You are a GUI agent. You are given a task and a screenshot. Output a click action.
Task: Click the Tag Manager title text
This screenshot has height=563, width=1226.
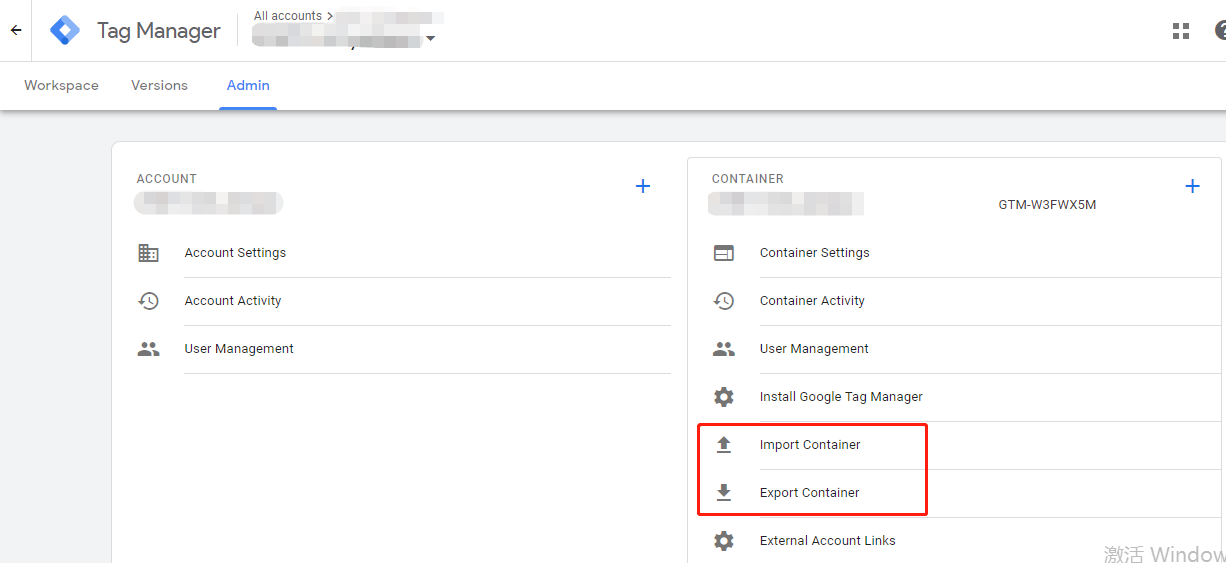pyautogui.click(x=159, y=31)
